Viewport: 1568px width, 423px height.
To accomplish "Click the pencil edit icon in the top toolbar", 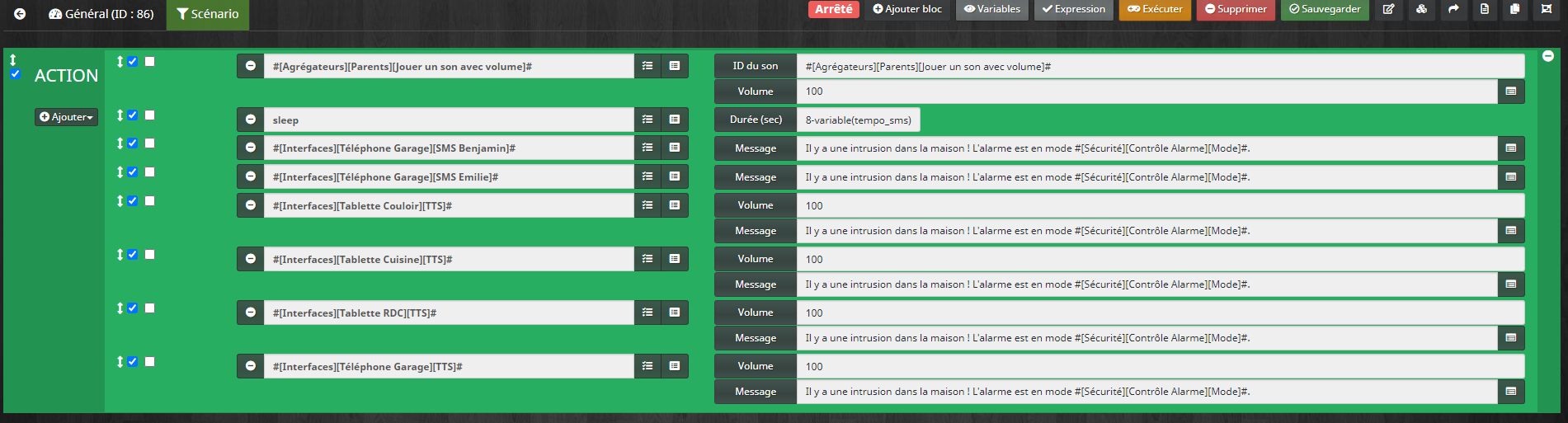I will coord(1389,9).
